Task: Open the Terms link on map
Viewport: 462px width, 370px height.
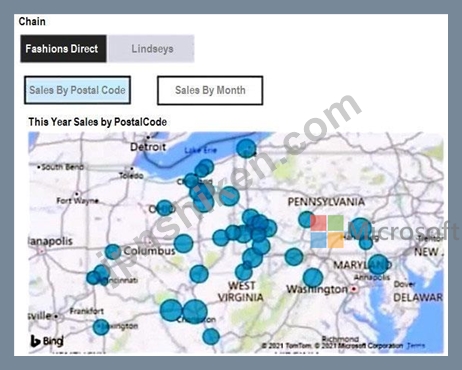Action: click(x=416, y=345)
